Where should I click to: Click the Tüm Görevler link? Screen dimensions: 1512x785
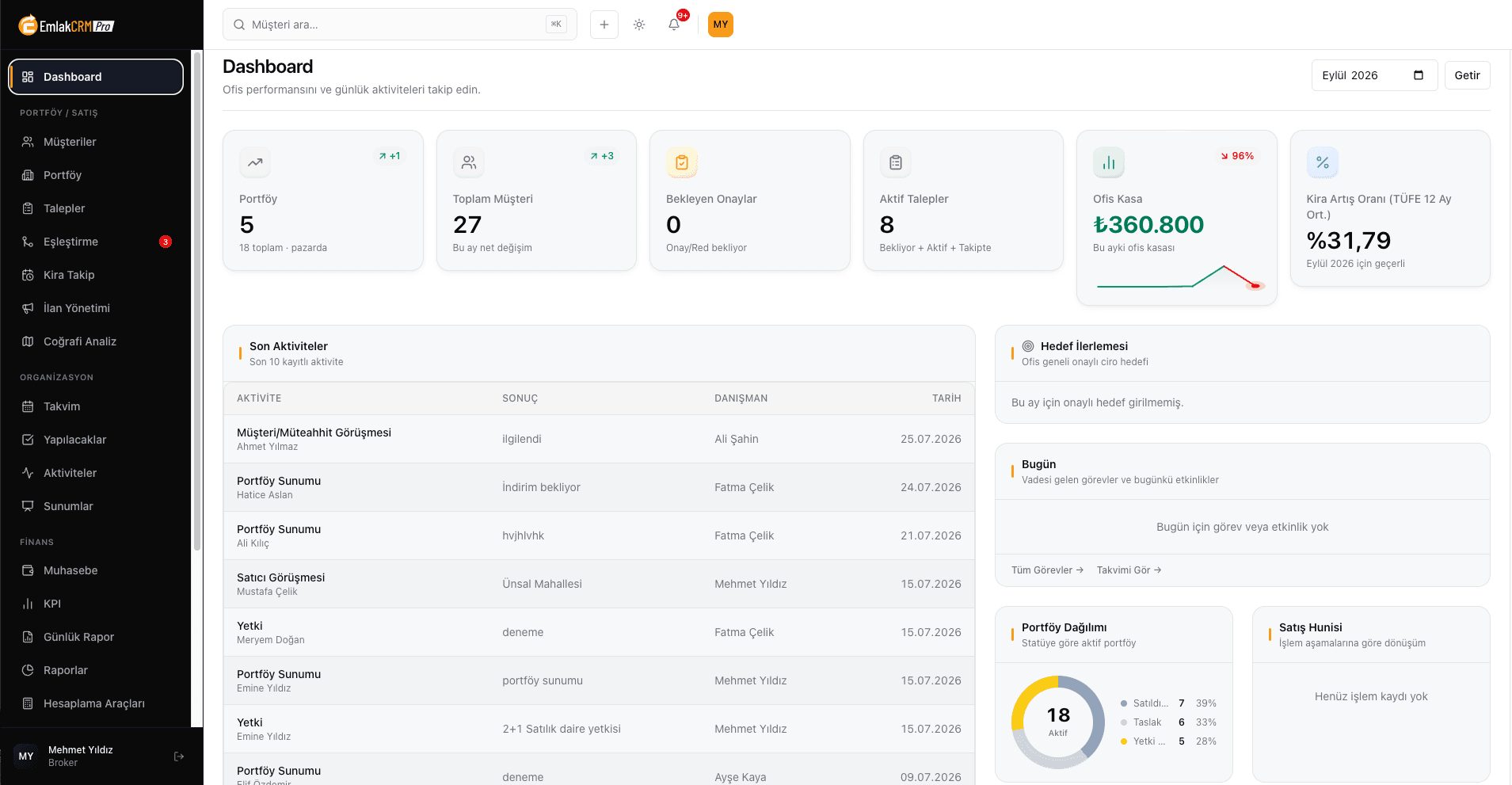1047,570
